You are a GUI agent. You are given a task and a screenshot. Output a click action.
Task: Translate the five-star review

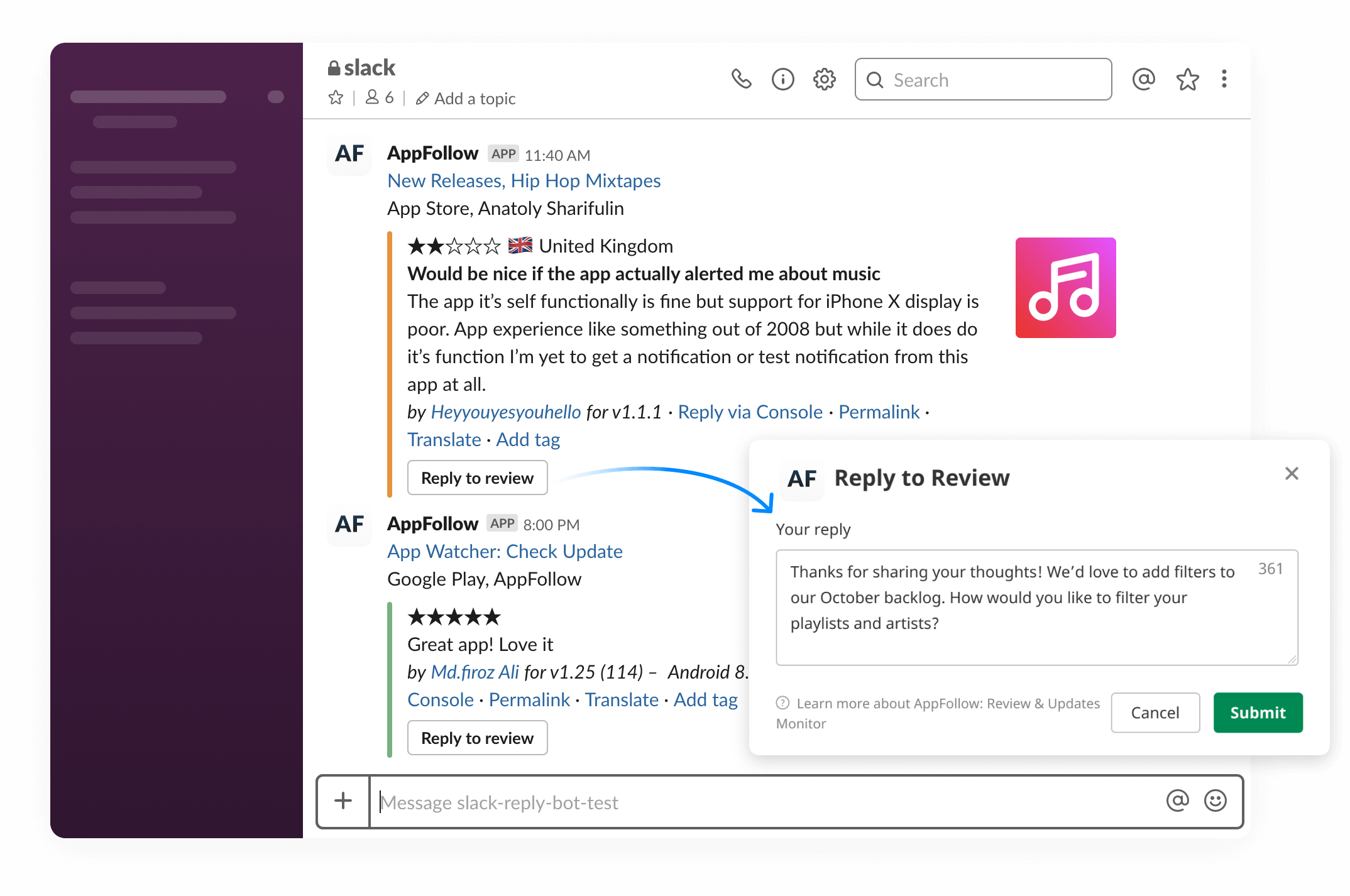pyautogui.click(x=622, y=700)
